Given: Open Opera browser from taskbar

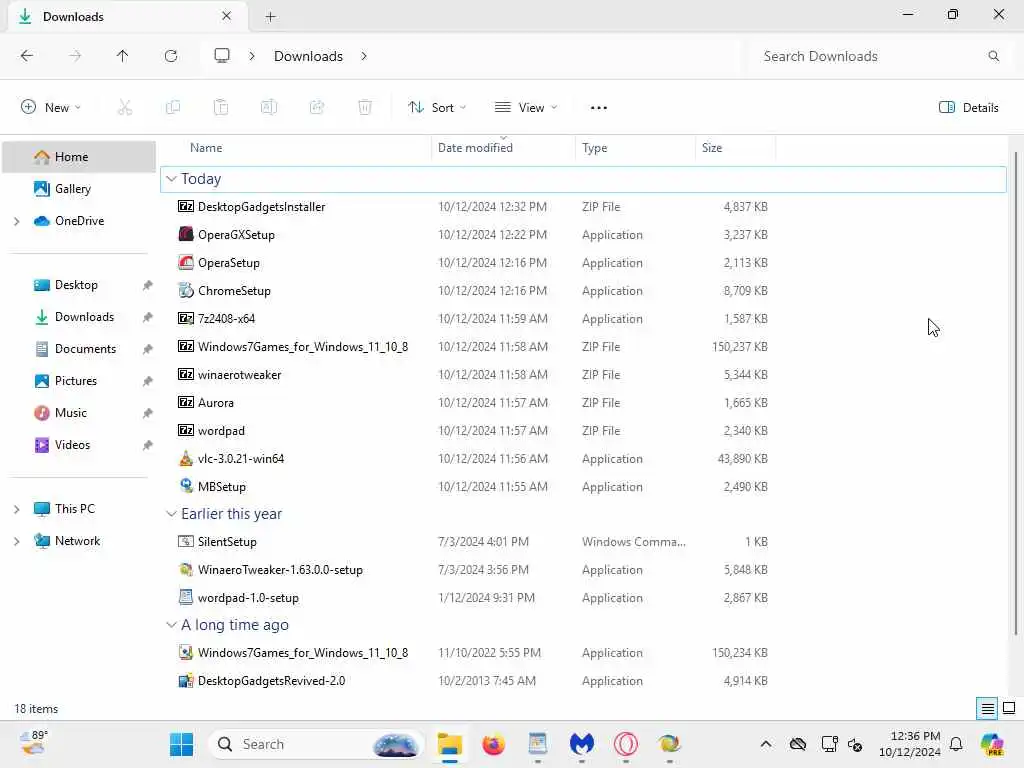Looking at the screenshot, I should [x=626, y=744].
